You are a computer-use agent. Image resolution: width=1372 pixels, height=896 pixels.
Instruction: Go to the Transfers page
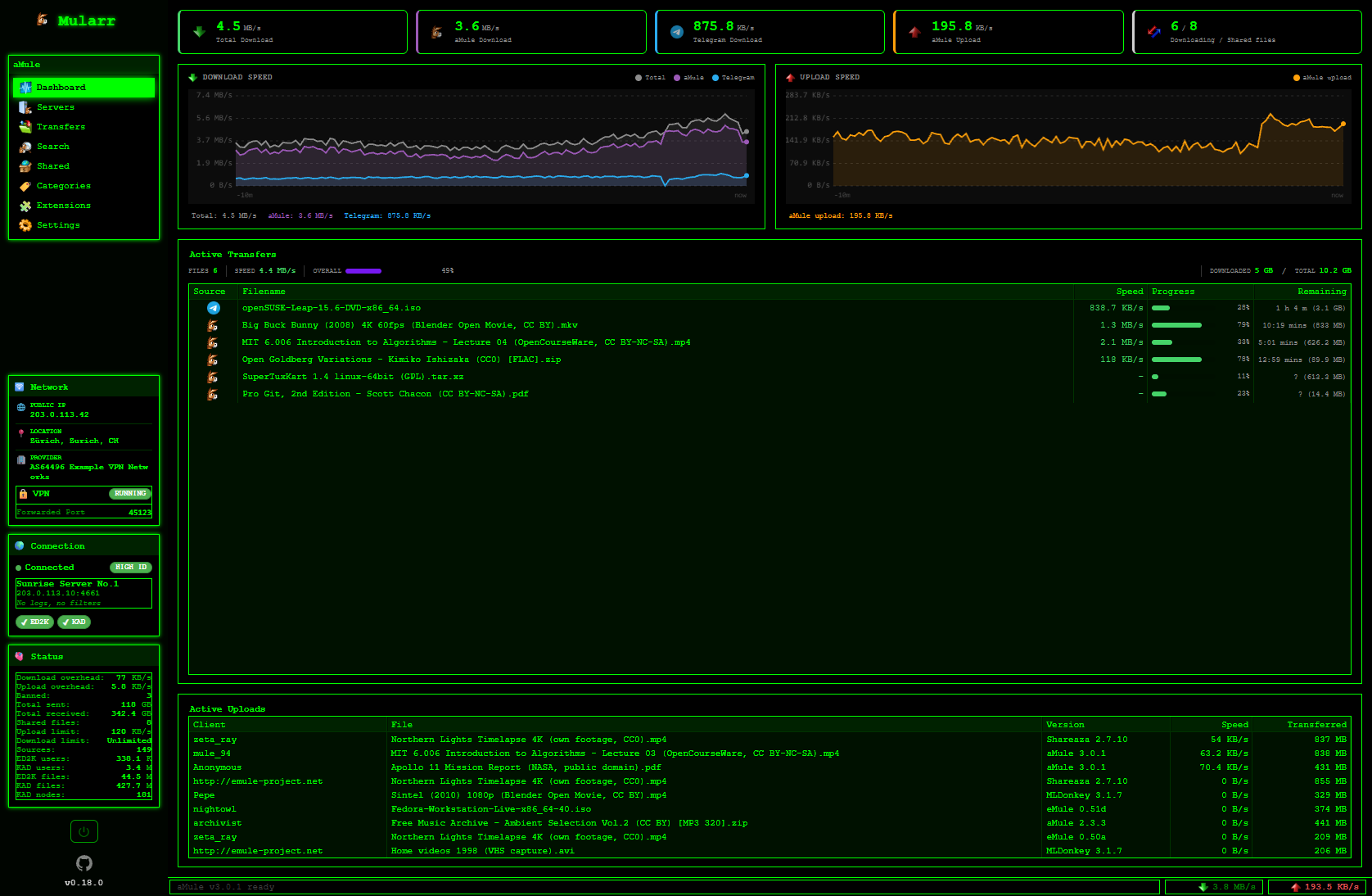click(83, 127)
